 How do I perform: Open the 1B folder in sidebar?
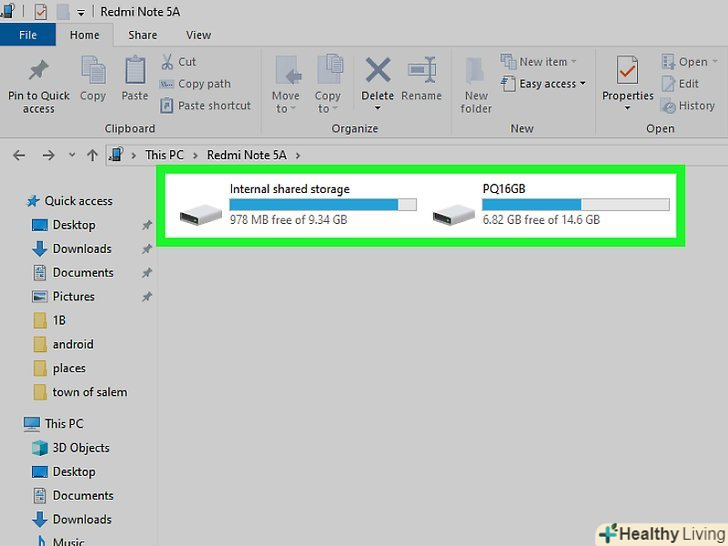point(59,320)
